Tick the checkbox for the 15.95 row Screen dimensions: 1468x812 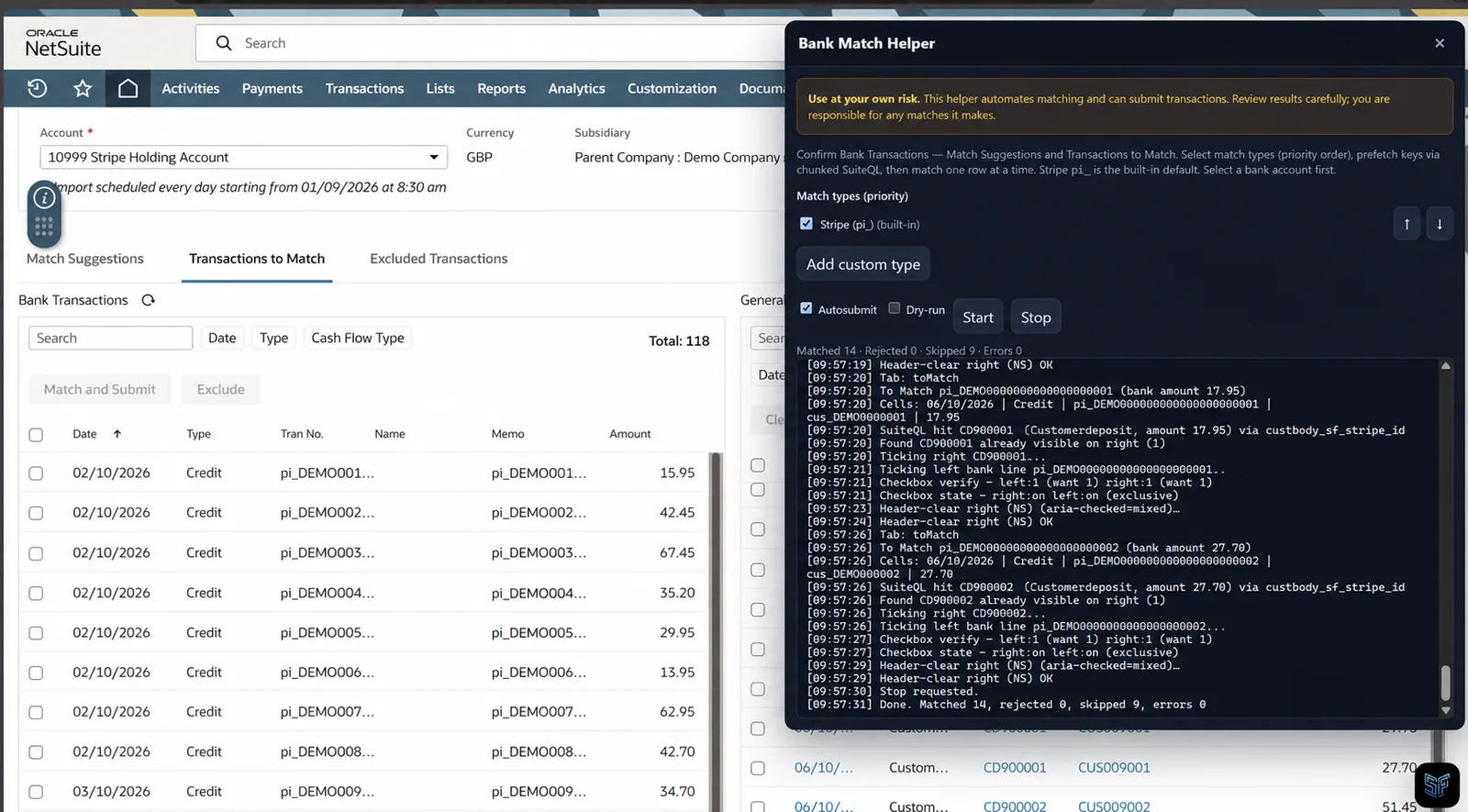36,473
